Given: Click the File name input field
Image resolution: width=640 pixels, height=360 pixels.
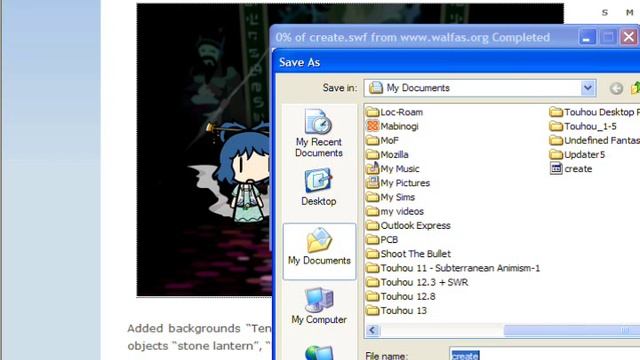Looking at the screenshot, I should click(x=545, y=354).
